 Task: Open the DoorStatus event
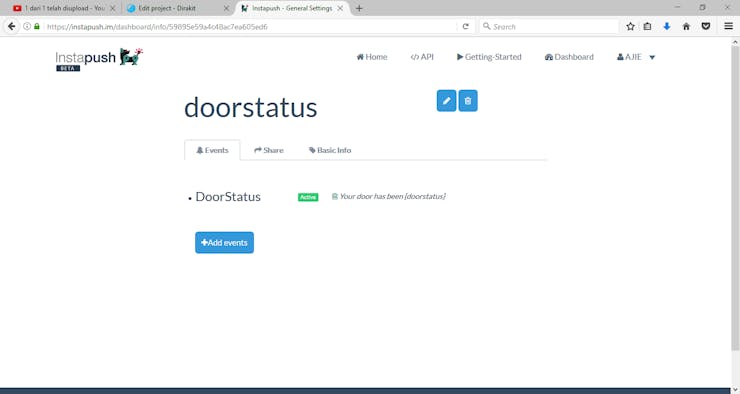228,197
